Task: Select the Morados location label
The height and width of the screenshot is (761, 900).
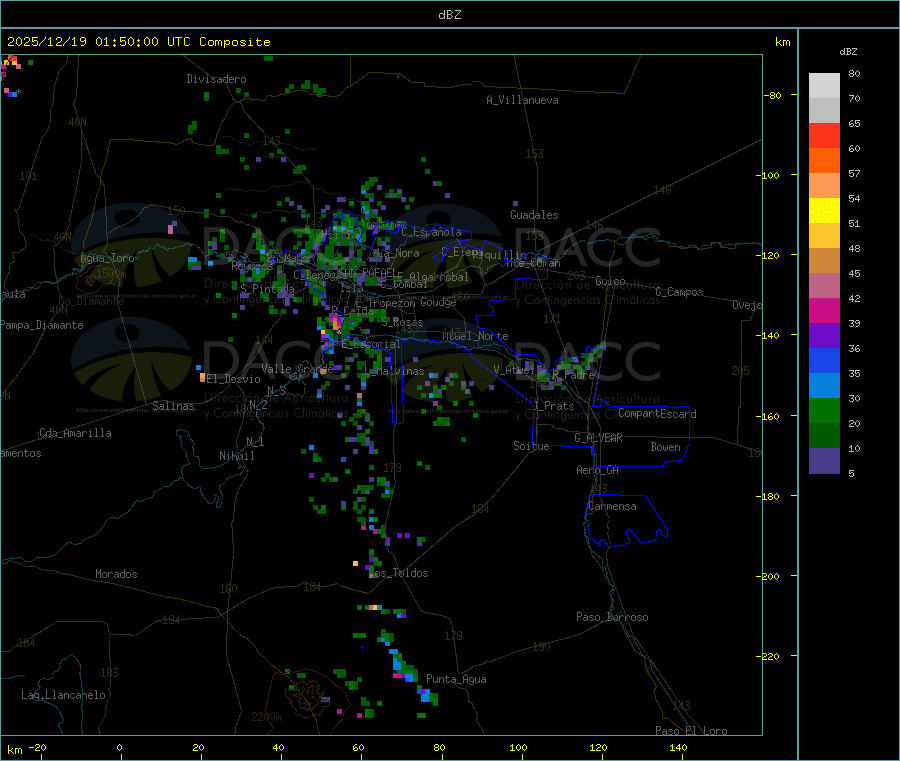Action: pyautogui.click(x=116, y=574)
